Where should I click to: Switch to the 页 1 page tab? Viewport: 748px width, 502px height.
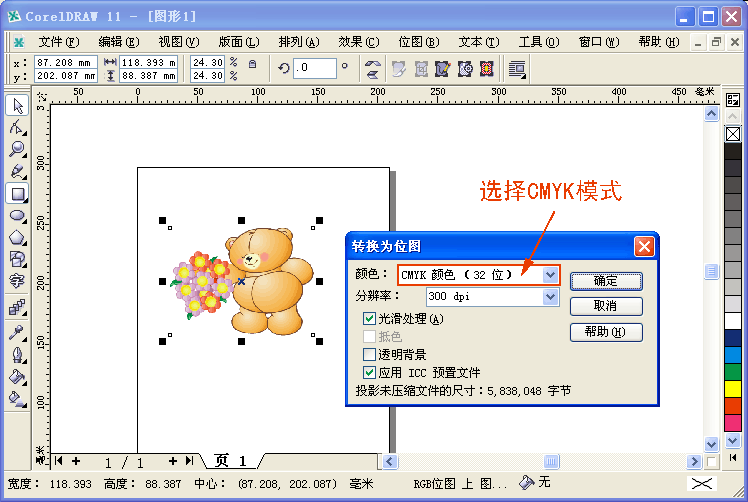[230, 461]
